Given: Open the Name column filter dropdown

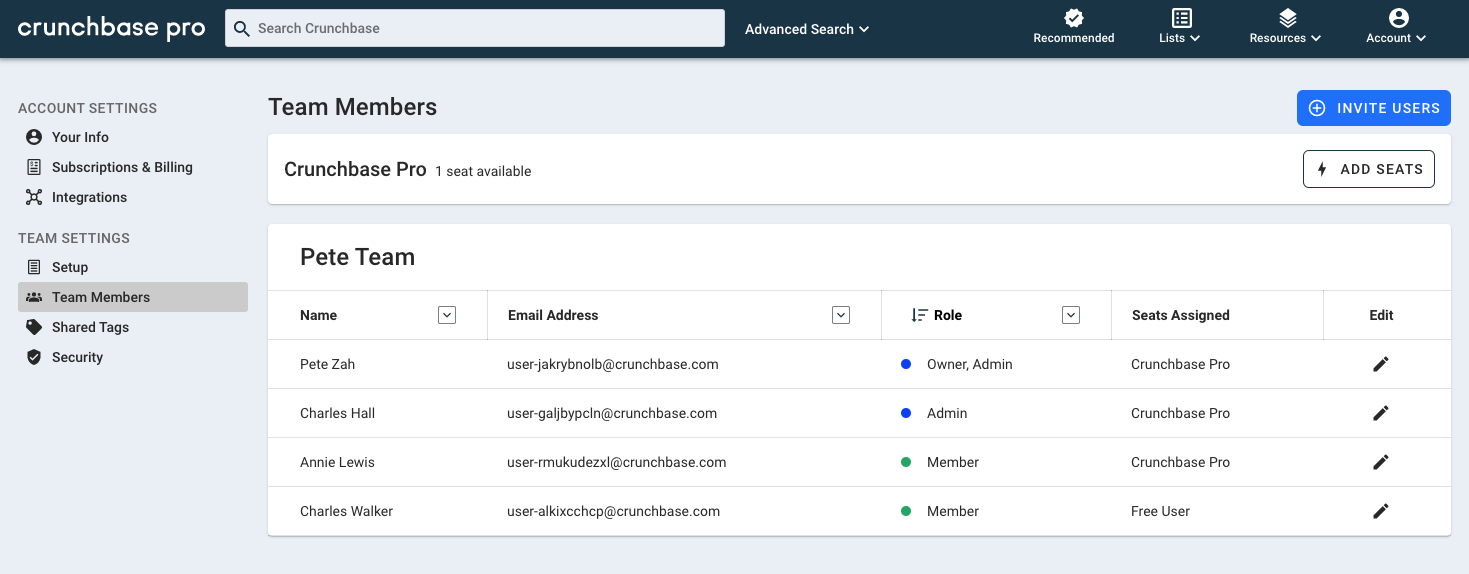Looking at the screenshot, I should (x=447, y=315).
